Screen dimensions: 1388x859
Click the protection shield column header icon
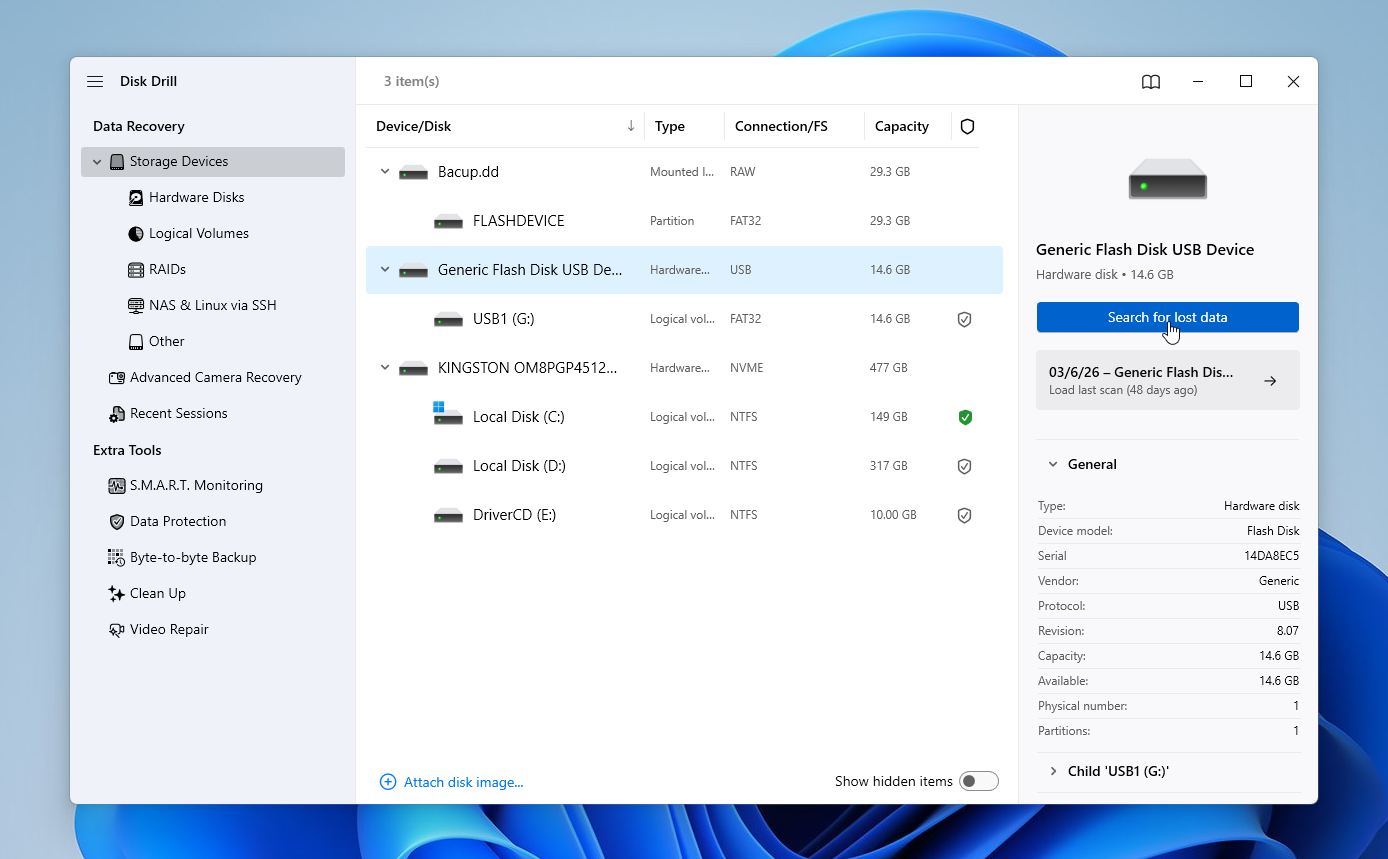click(x=967, y=127)
